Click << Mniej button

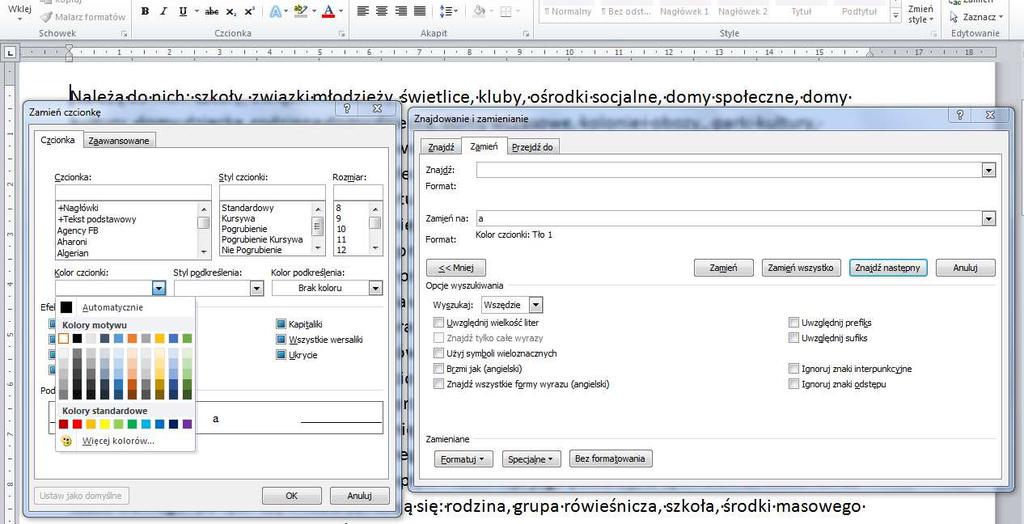[456, 268]
